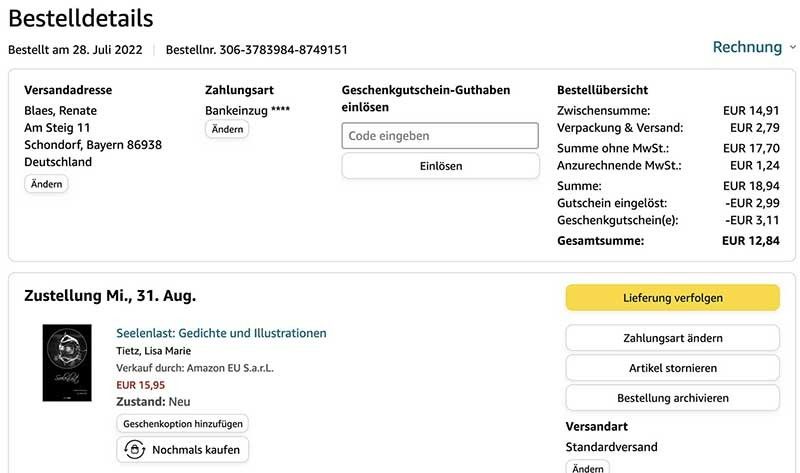
Task: Change payment method via Ändern under Bankeinzug
Action: [227, 129]
